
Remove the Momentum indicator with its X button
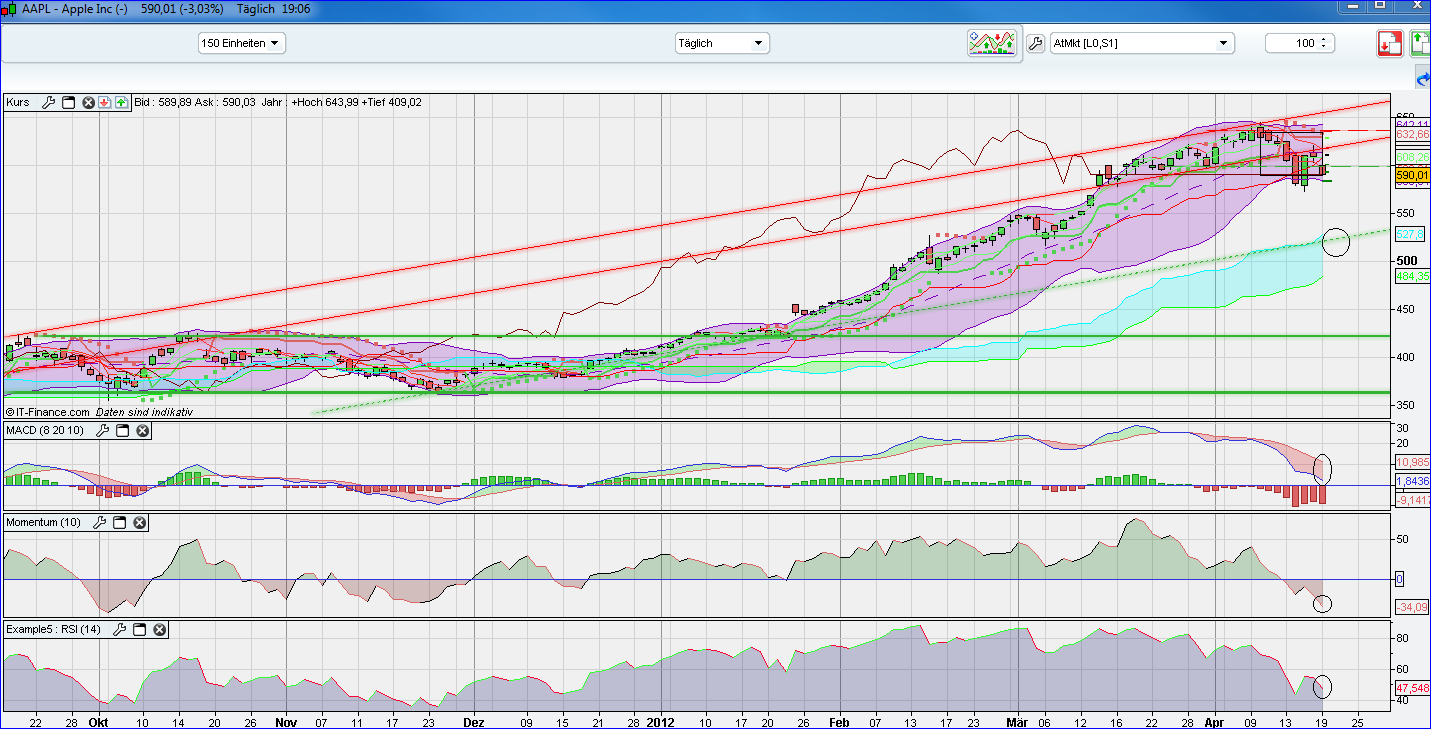coord(139,522)
